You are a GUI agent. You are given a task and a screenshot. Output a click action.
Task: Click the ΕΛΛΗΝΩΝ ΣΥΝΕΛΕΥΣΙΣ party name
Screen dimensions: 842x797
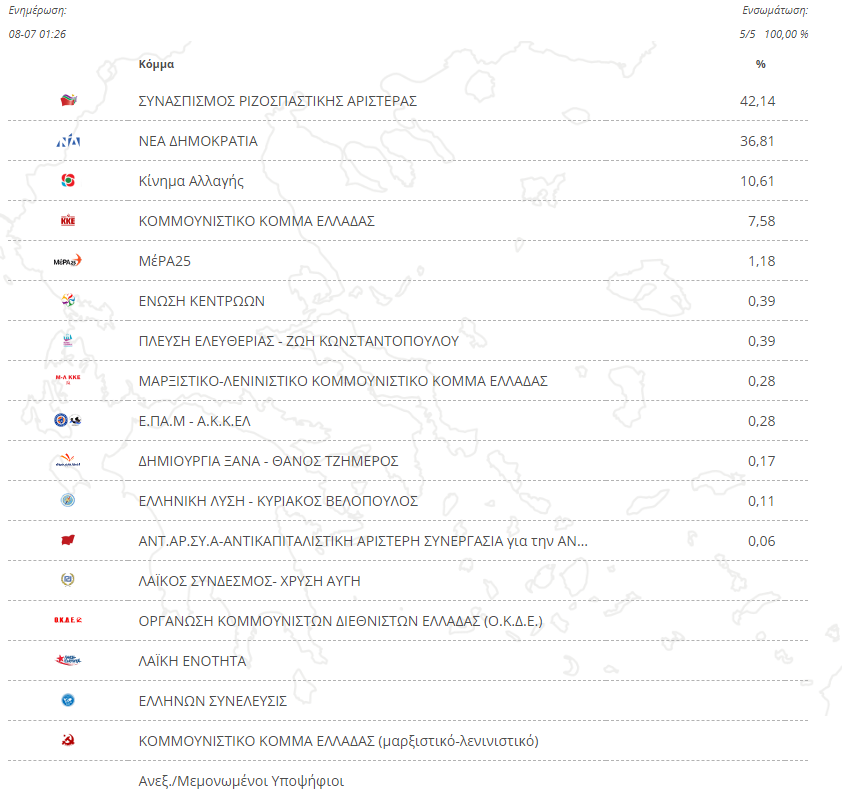pos(212,701)
